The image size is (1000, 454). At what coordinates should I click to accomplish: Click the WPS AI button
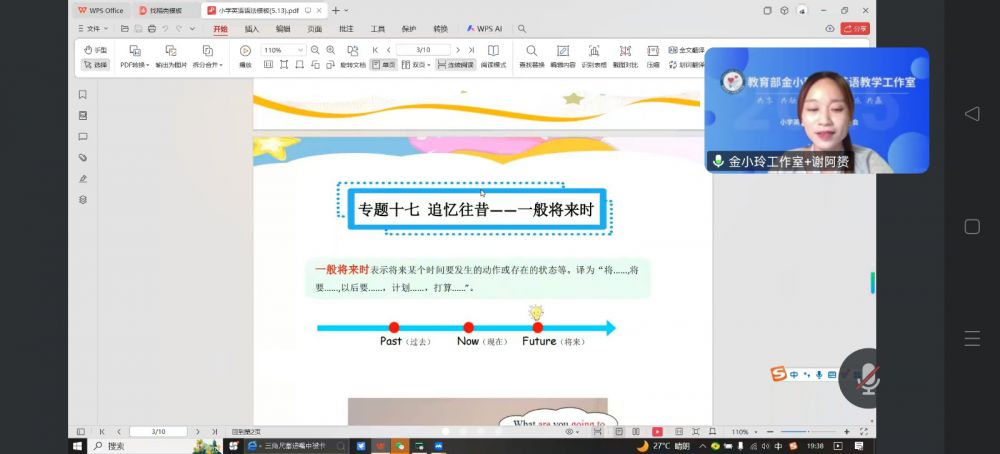click(x=484, y=29)
